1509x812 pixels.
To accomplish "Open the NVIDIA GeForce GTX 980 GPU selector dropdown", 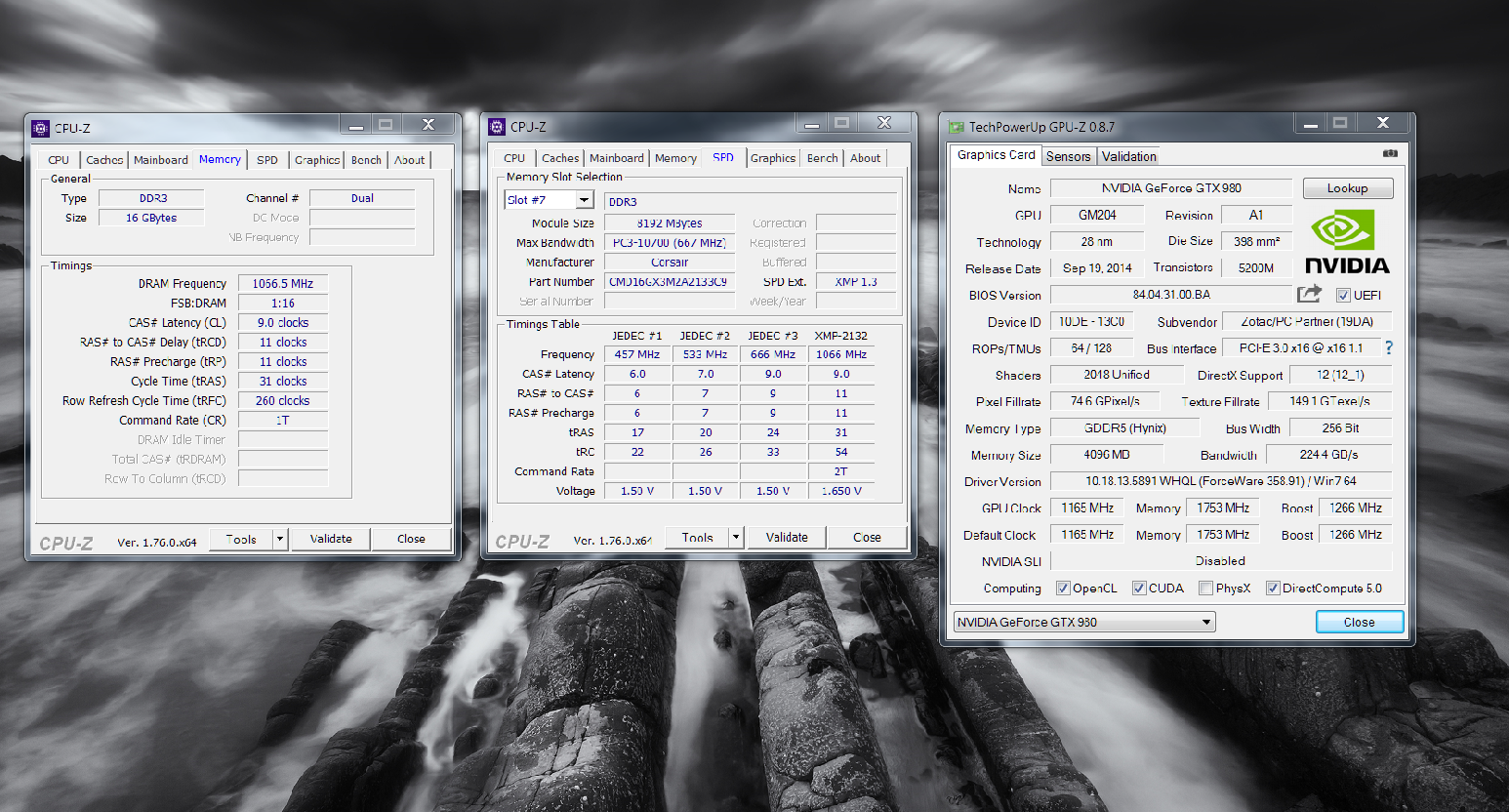I will coord(1084,622).
